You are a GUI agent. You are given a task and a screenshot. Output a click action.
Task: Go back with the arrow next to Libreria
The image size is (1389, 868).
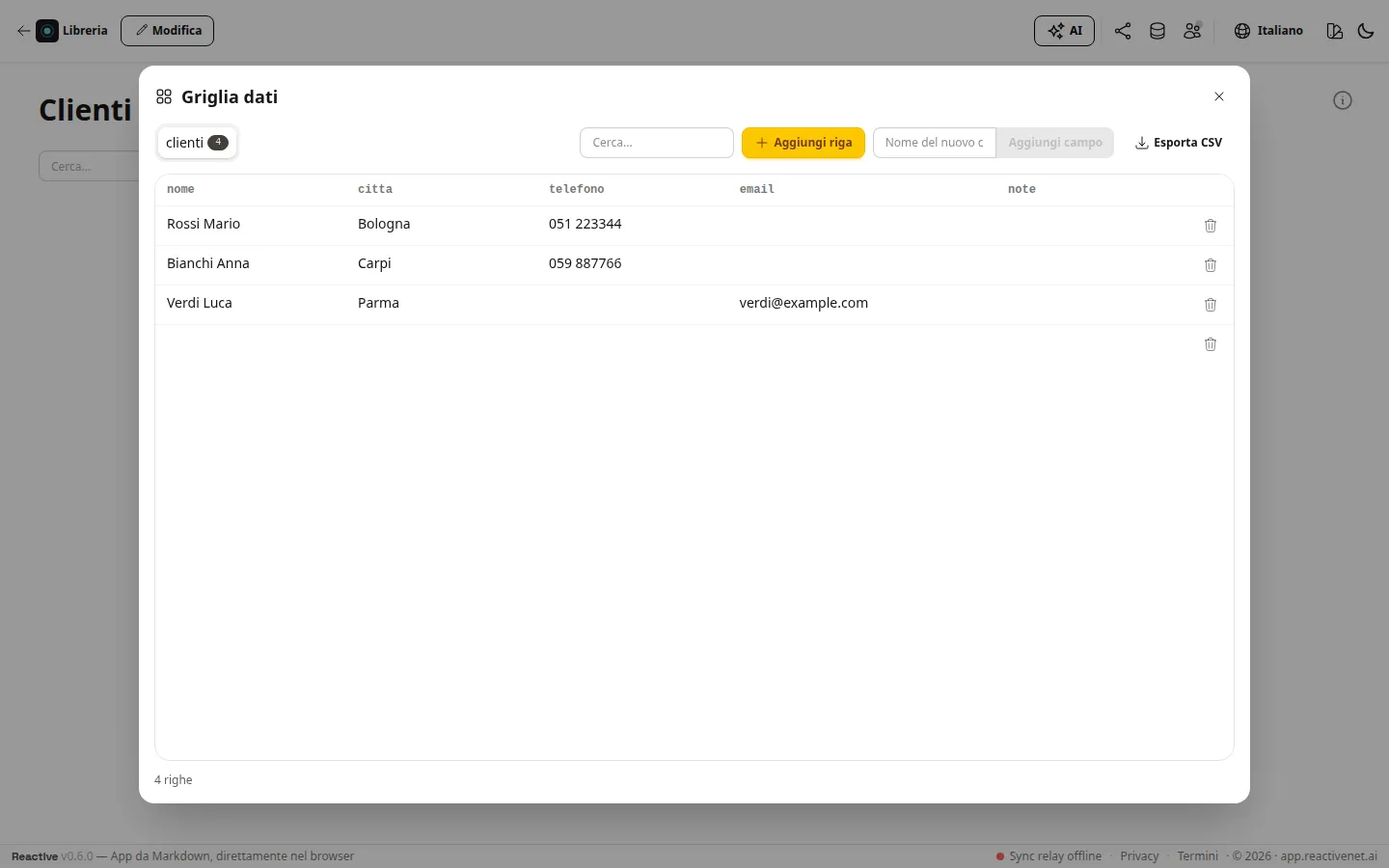click(23, 31)
